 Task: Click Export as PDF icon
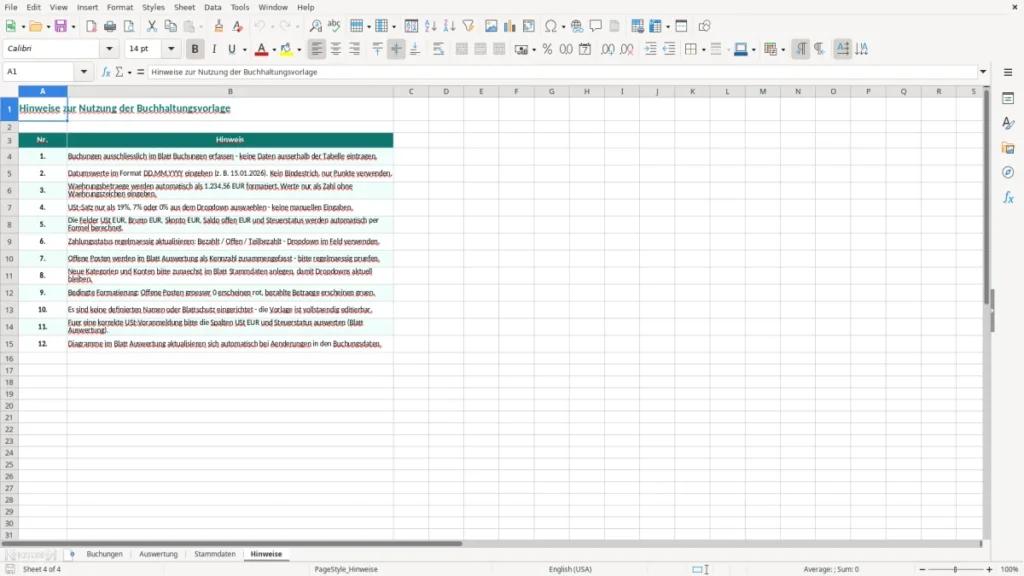click(91, 26)
